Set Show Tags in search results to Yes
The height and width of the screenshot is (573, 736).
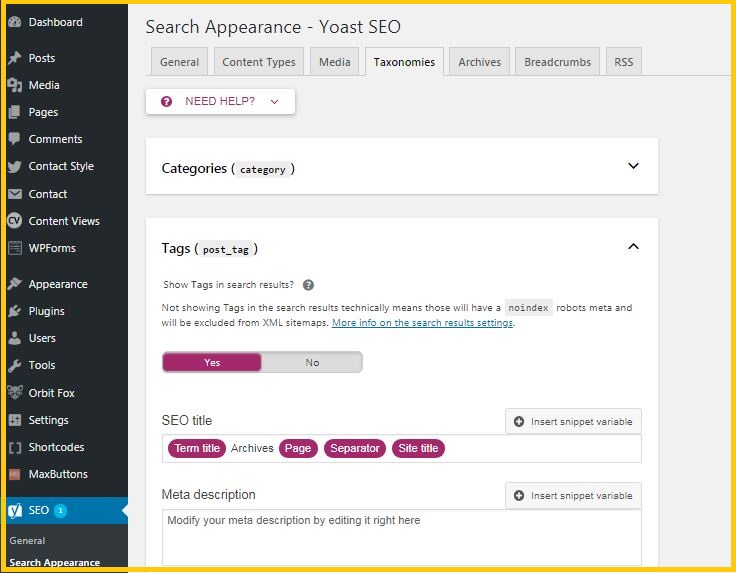212,362
